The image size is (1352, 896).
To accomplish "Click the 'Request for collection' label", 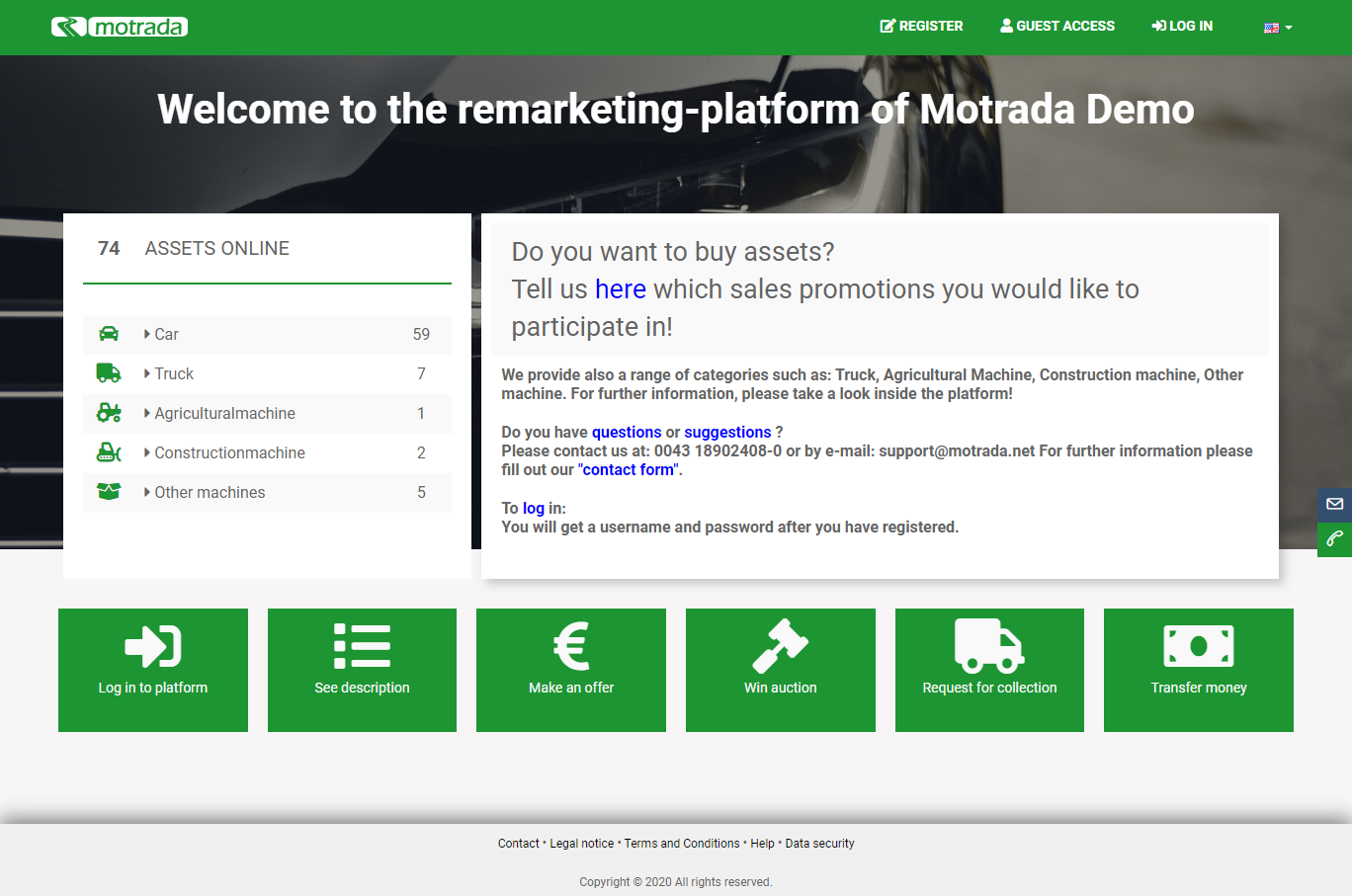I will (x=989, y=688).
